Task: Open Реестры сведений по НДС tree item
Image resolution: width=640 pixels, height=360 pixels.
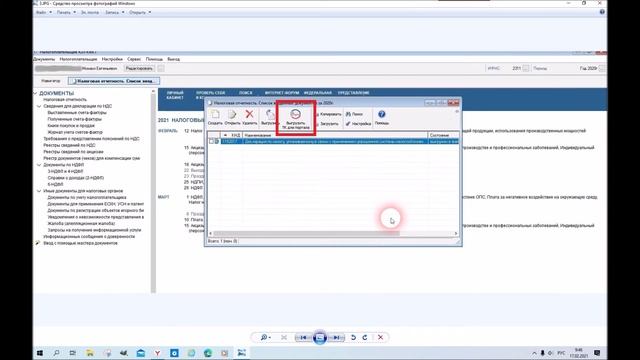Action: 69,145
